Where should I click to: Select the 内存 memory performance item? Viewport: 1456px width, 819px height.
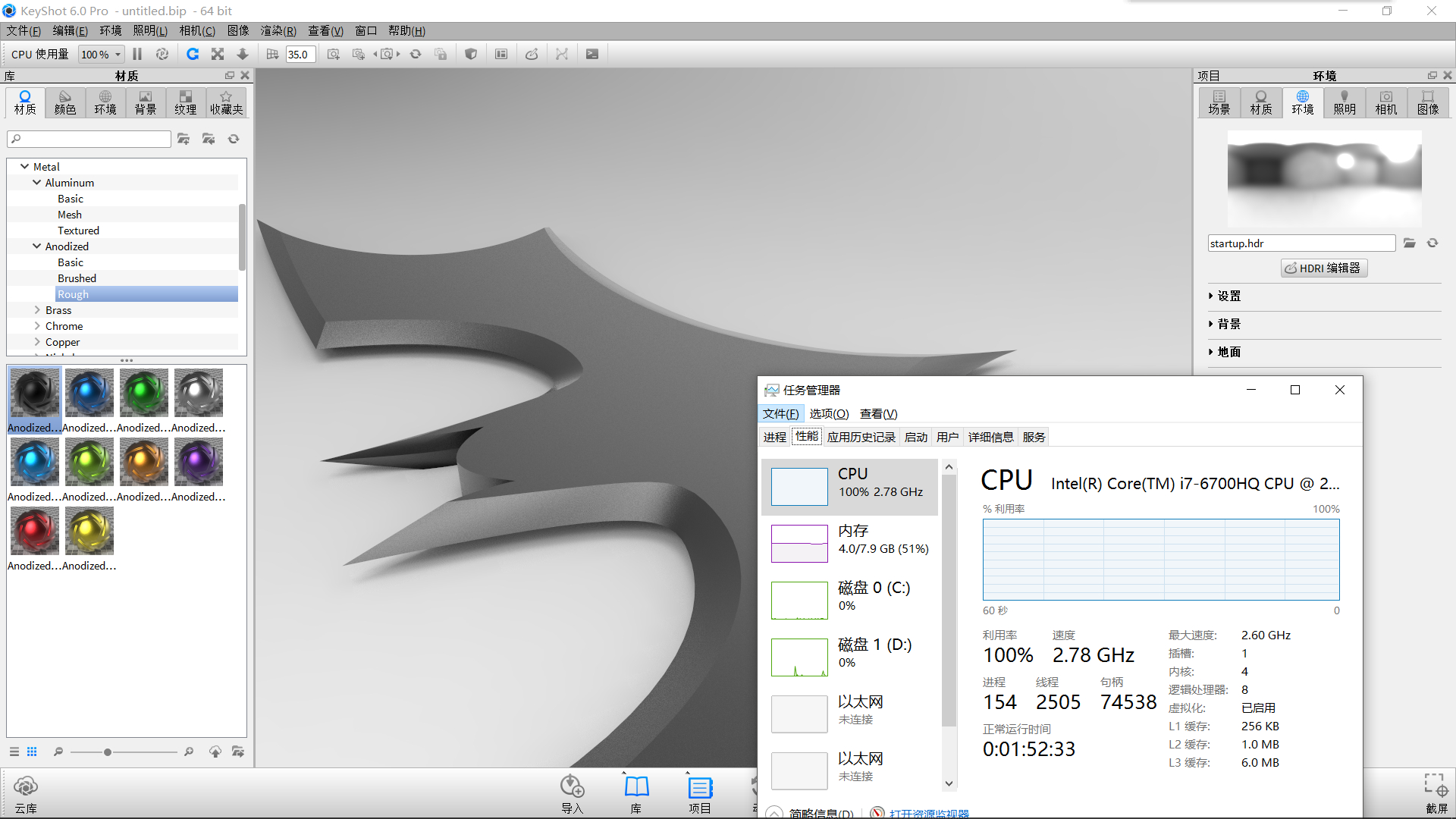tap(849, 539)
